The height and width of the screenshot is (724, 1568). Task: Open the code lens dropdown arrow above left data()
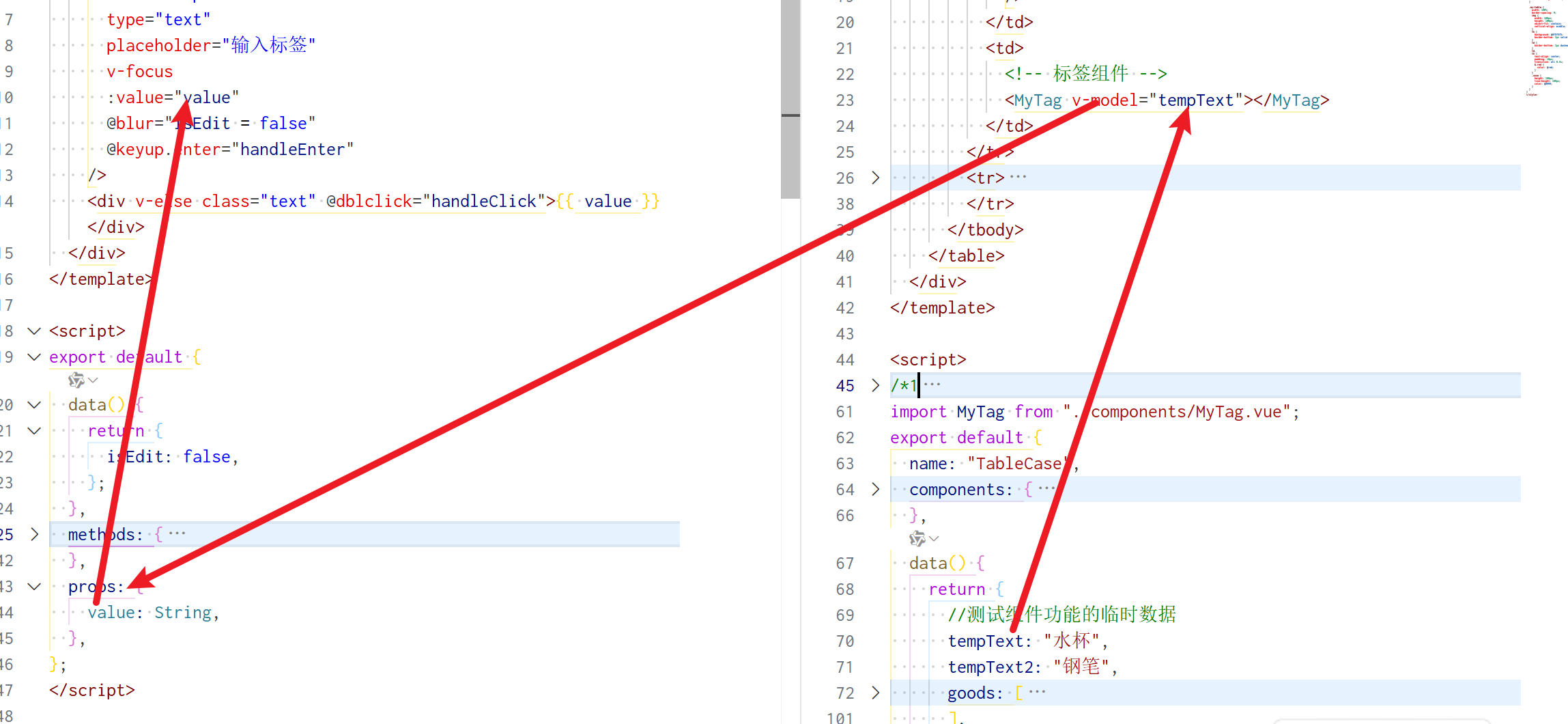click(94, 380)
